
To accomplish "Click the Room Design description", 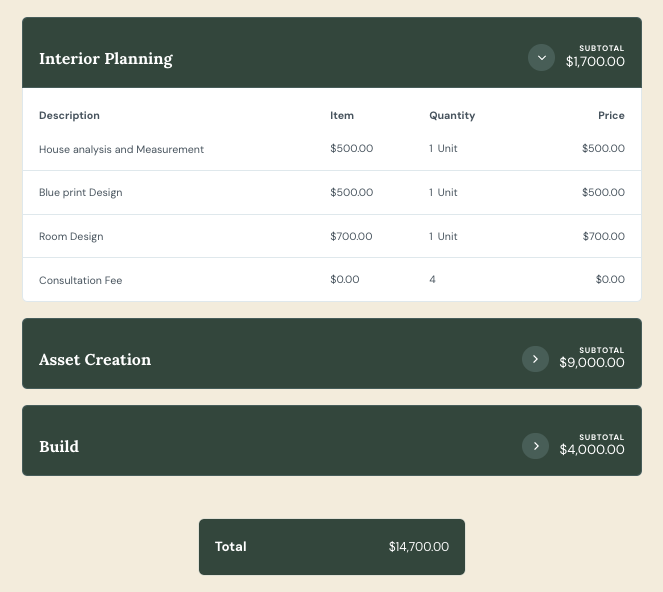I will point(71,237).
